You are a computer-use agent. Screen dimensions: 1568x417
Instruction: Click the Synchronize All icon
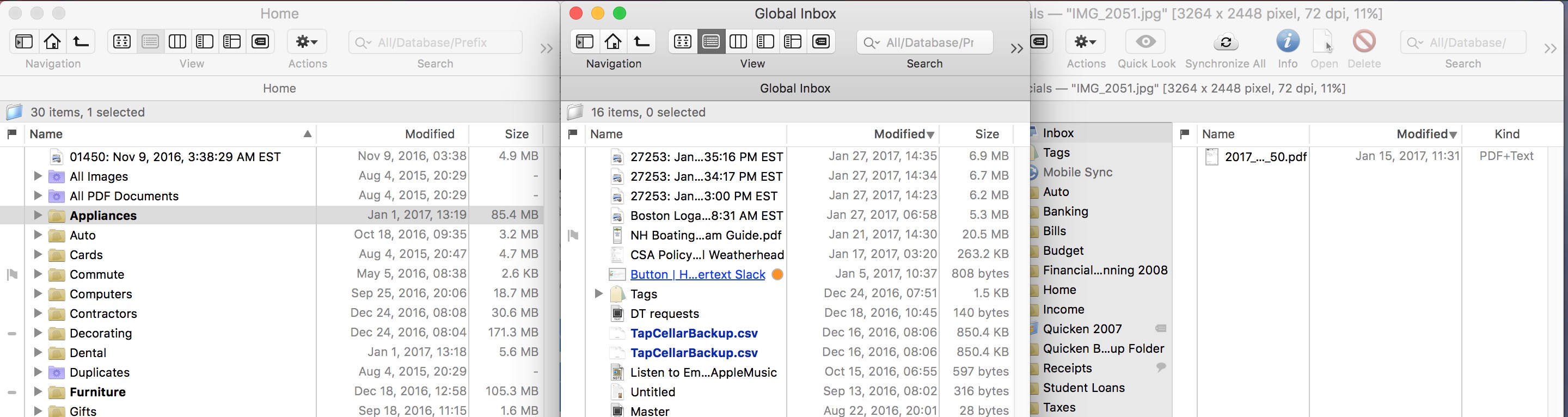(1226, 42)
